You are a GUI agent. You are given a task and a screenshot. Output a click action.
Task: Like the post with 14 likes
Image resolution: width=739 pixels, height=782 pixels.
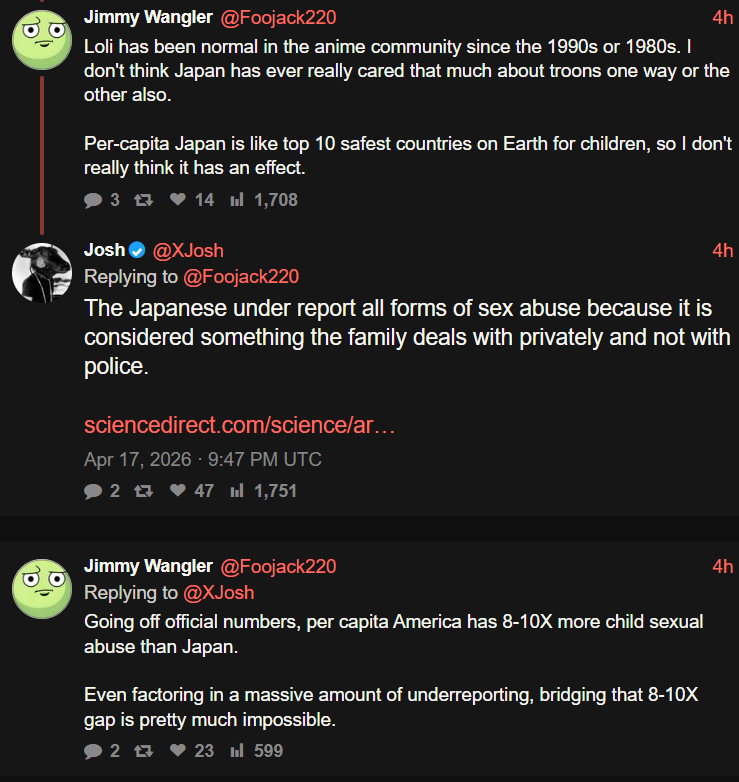click(x=178, y=200)
